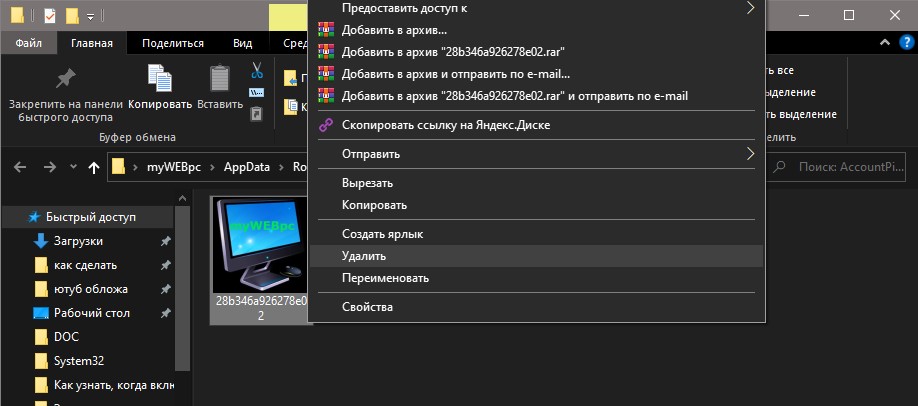Image resolution: width=918 pixels, height=406 pixels.
Task: Click the Быстрый доступ star icon
Action: tap(34, 217)
